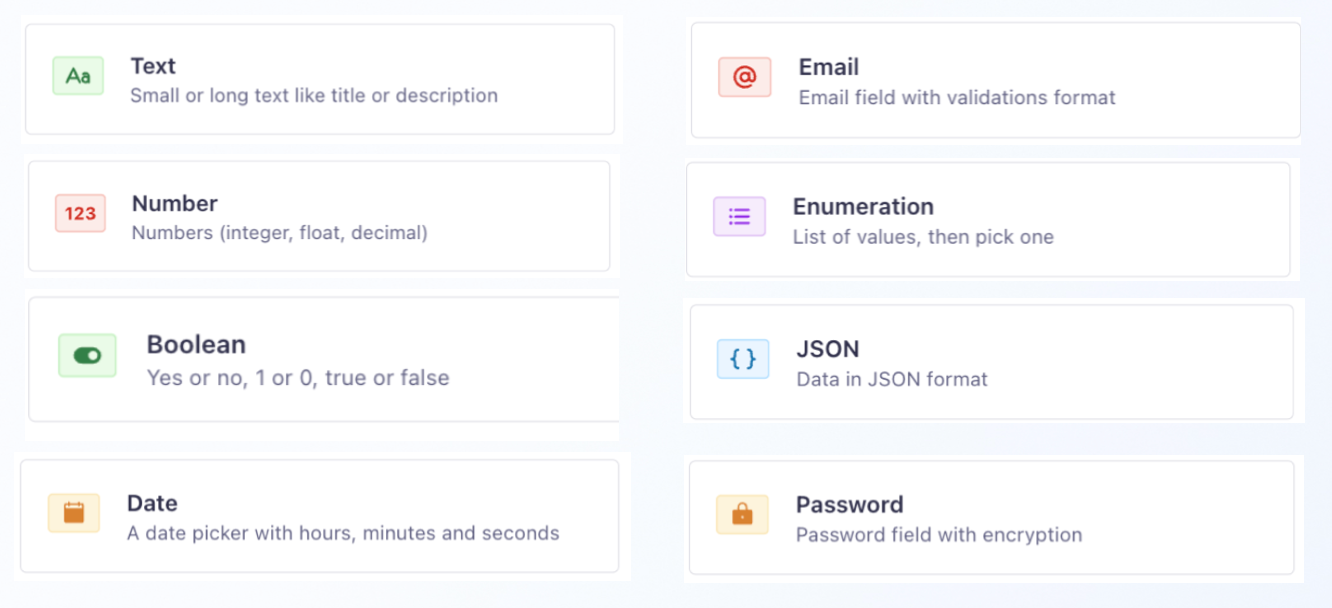Click the red @ Email icon
The height and width of the screenshot is (608, 1332).
(744, 77)
